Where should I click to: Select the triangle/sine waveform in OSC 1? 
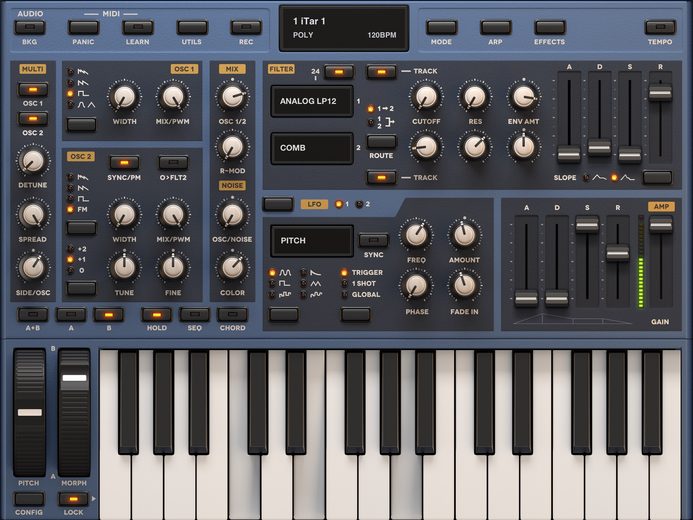(x=81, y=105)
